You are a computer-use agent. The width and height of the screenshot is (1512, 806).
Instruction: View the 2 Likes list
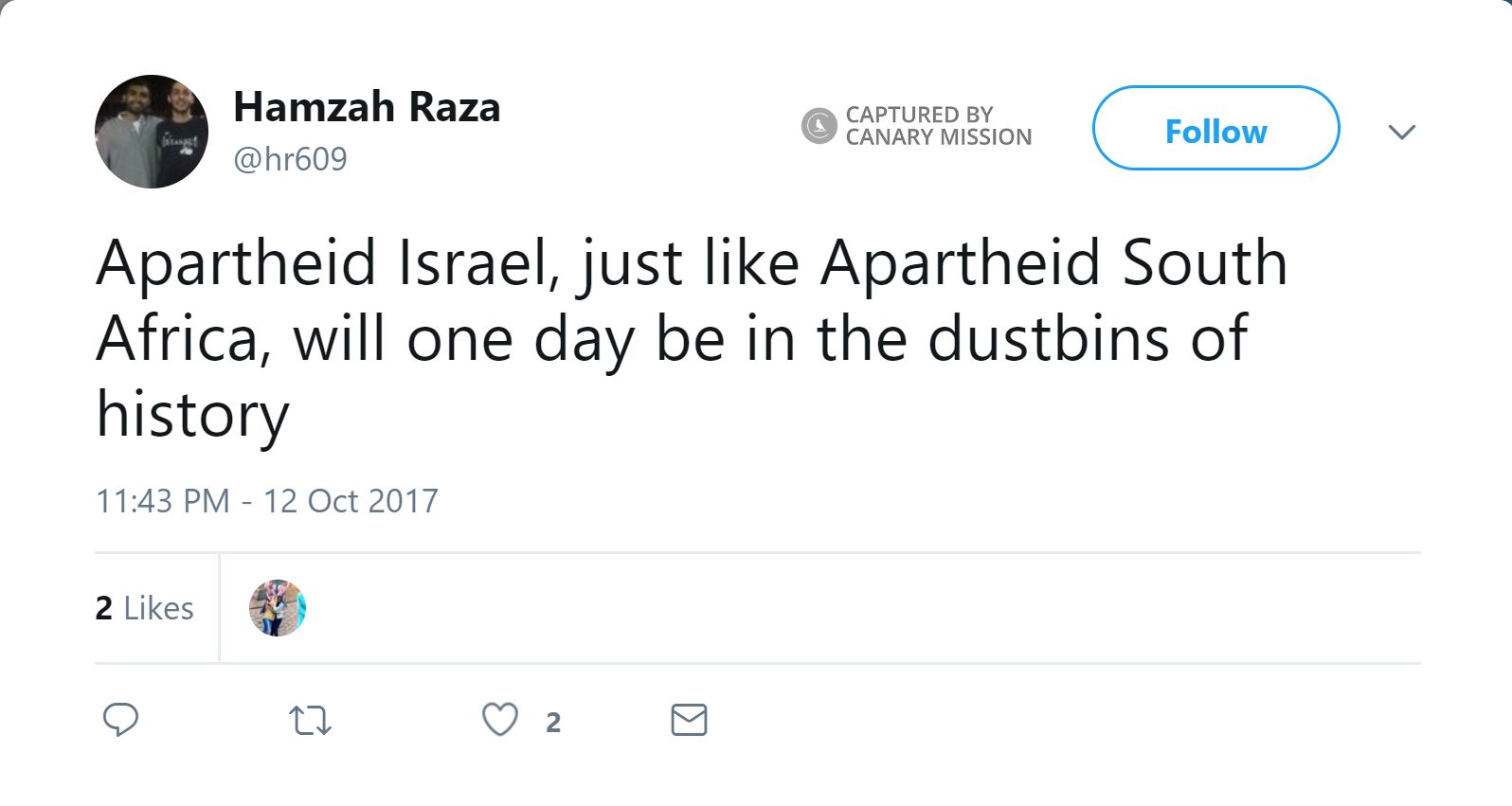[144, 607]
